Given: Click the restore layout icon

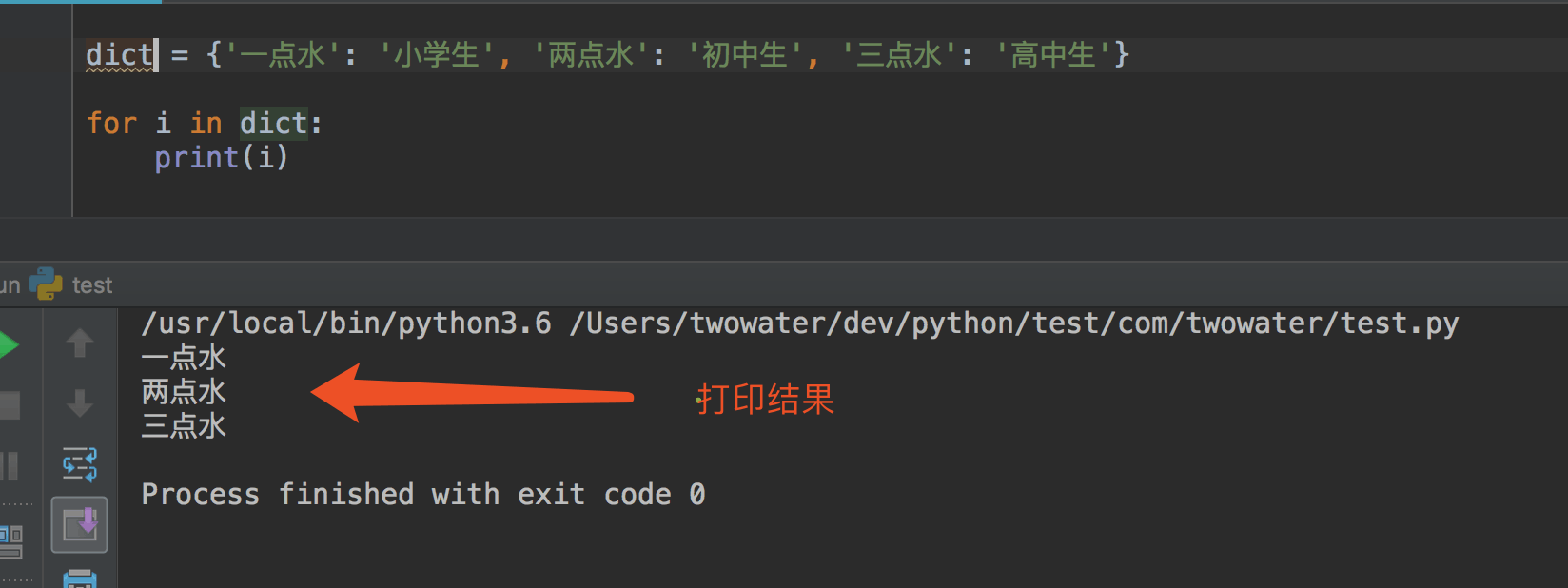Looking at the screenshot, I should click(10, 540).
